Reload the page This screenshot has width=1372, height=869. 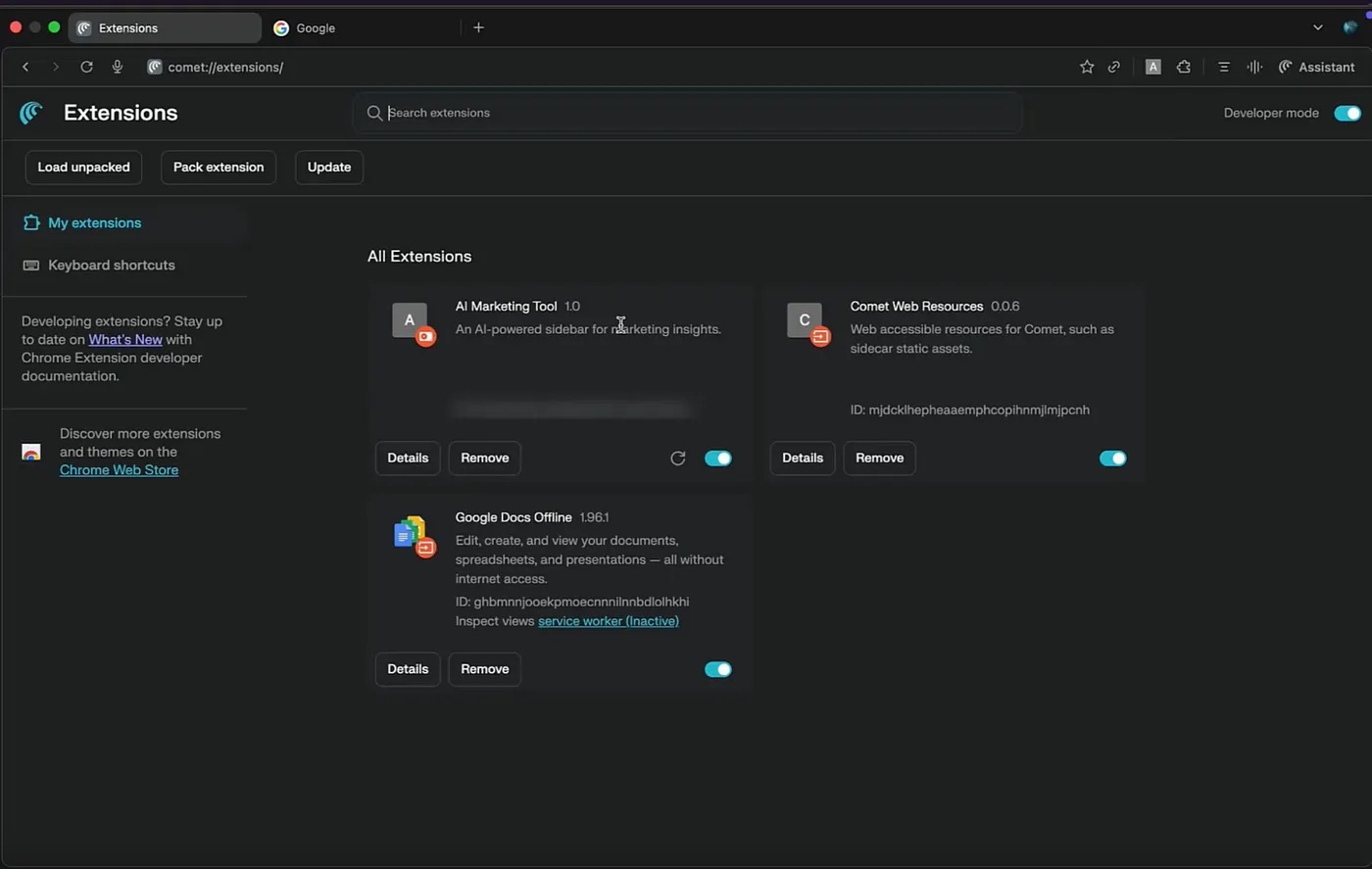(x=86, y=67)
